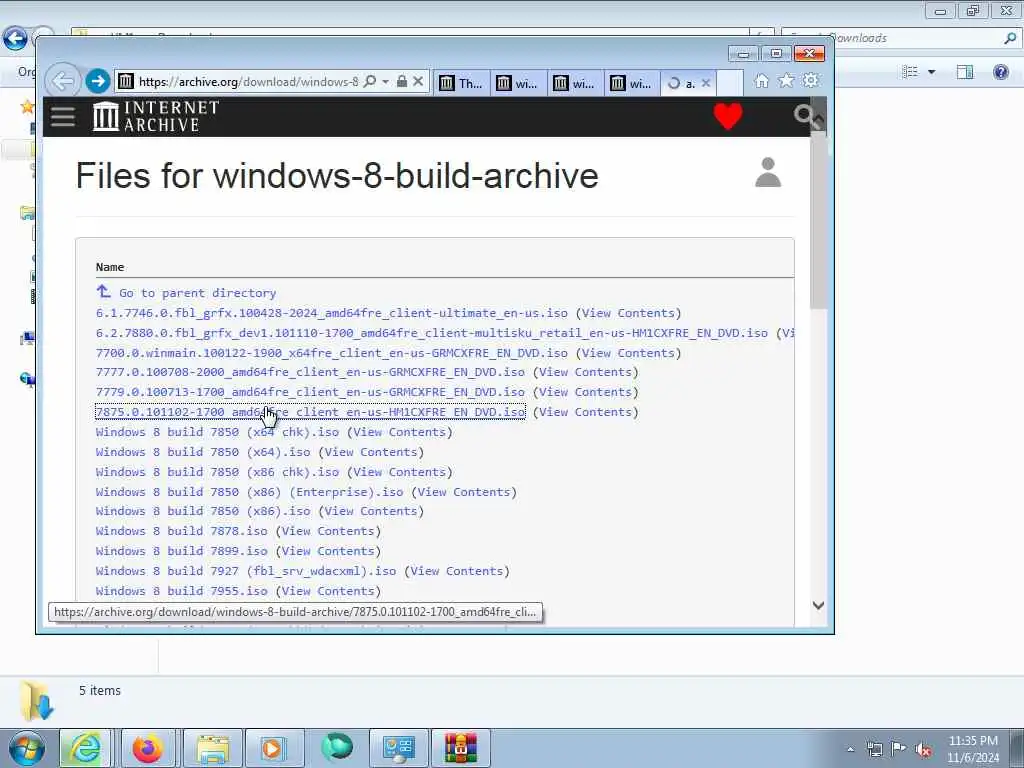Open the Internet Archive hamburger menu
This screenshot has width=1024, height=768.
(63, 117)
